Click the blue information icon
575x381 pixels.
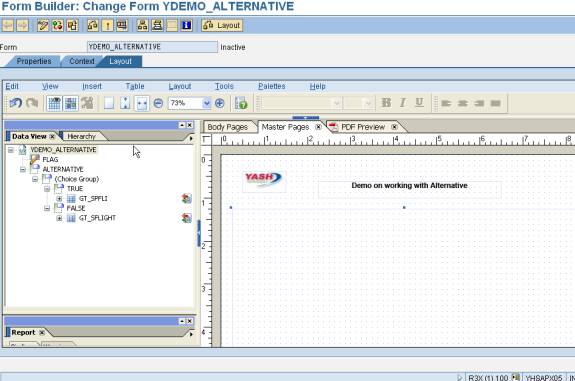pos(186,25)
